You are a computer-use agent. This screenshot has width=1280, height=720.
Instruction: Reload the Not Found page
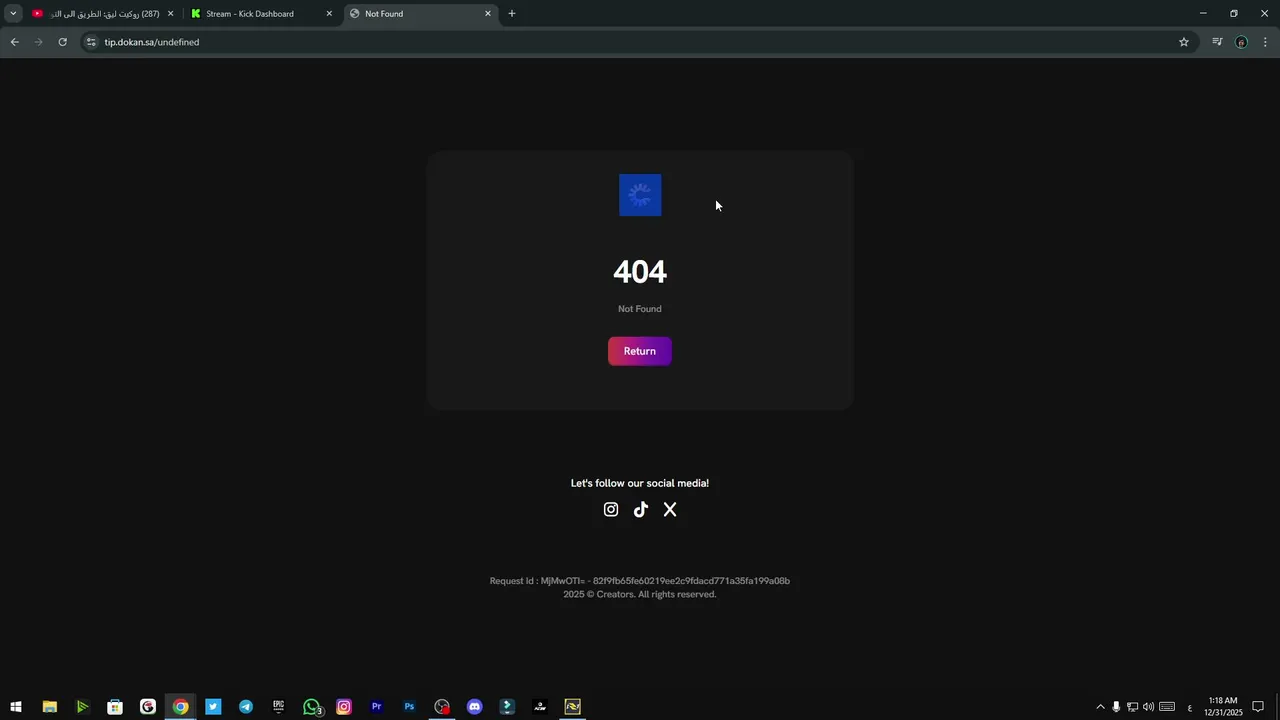62,42
